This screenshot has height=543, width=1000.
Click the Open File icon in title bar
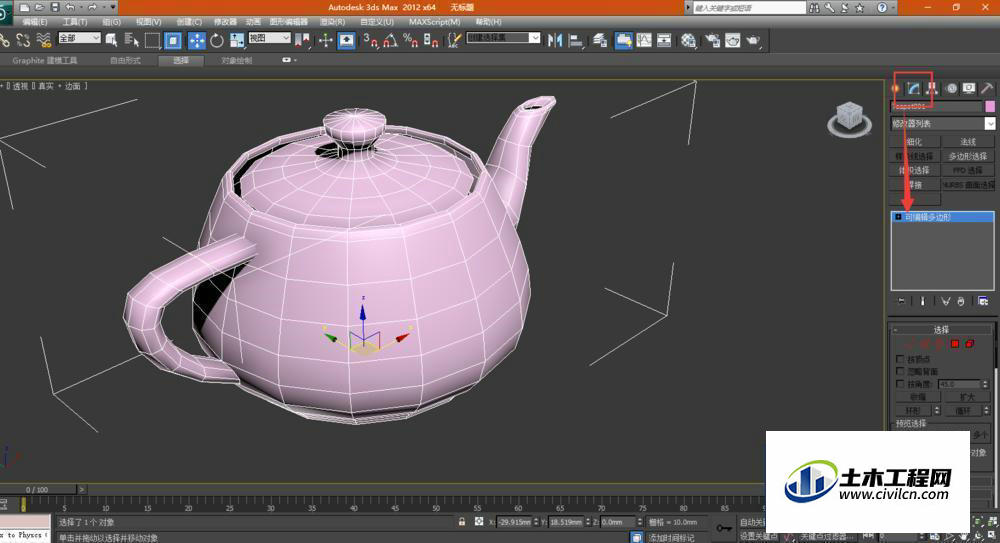click(39, 7)
